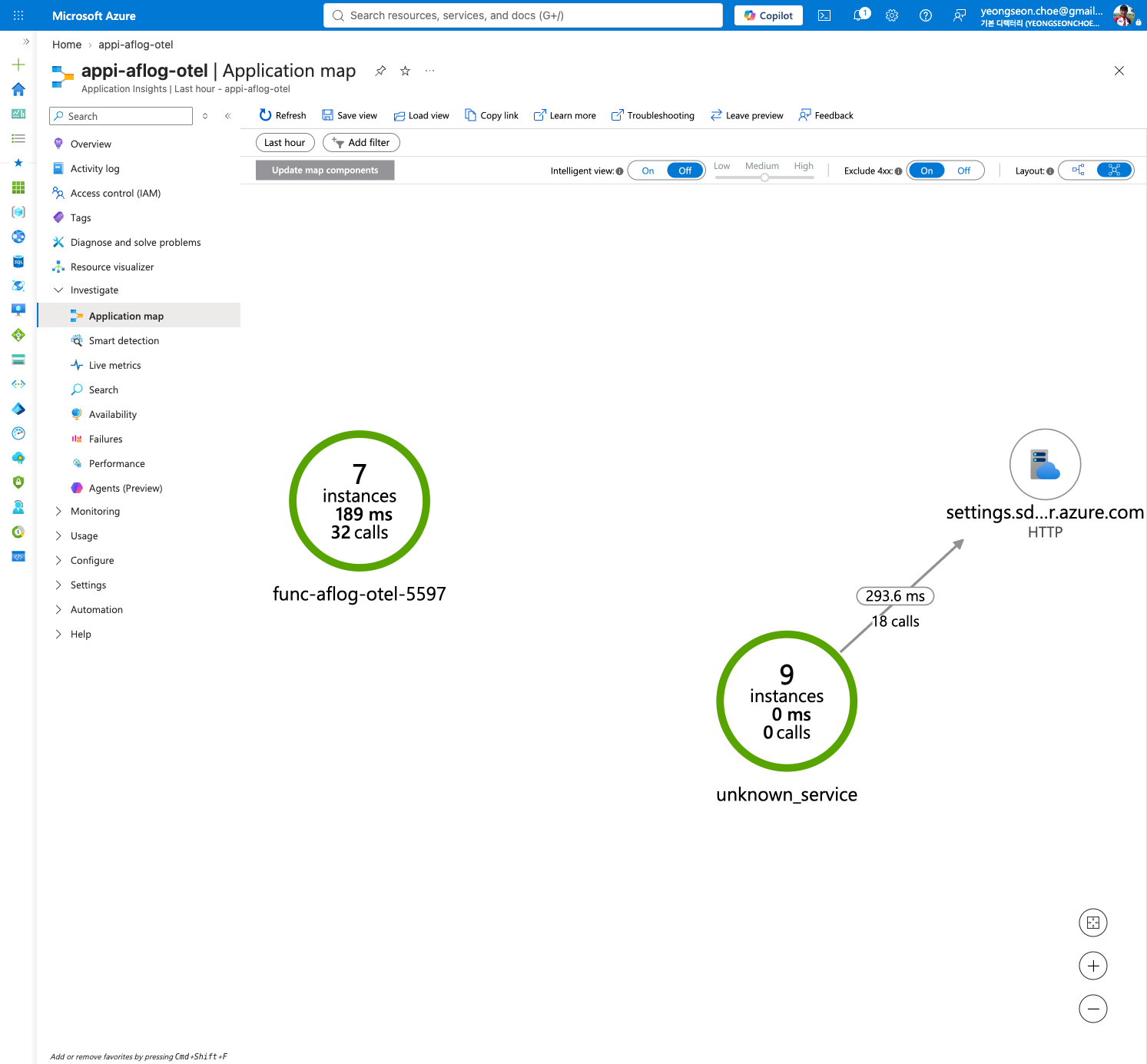Click Feedback in toolbar
This screenshot has height=1064, width=1147.
826,115
